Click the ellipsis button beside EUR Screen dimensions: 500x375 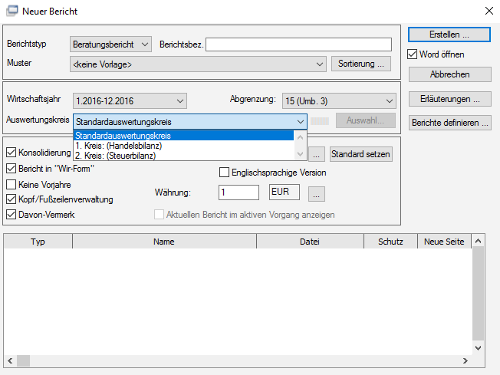(316, 194)
